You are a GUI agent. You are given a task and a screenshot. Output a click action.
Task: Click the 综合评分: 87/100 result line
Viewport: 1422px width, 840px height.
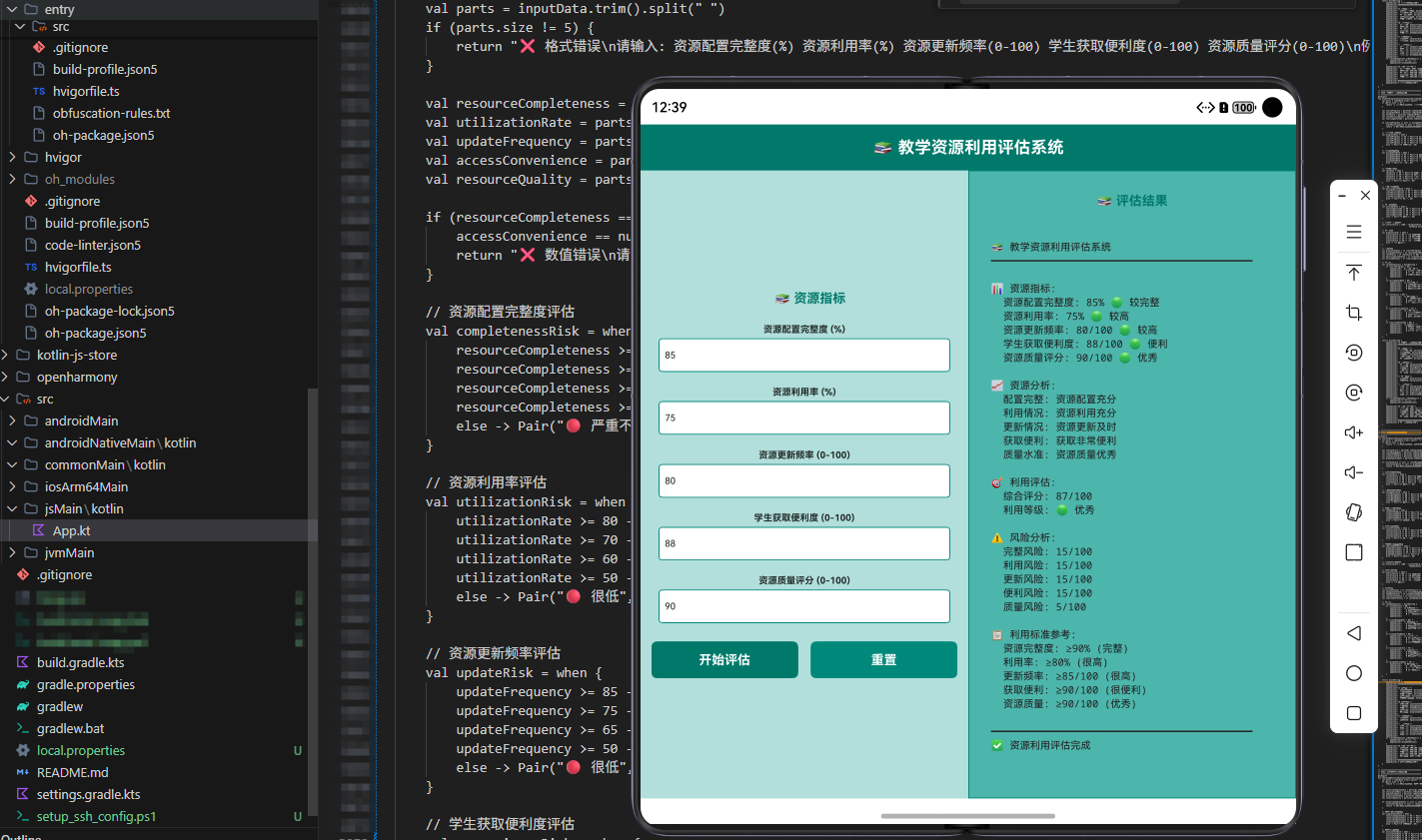pyautogui.click(x=1047, y=495)
